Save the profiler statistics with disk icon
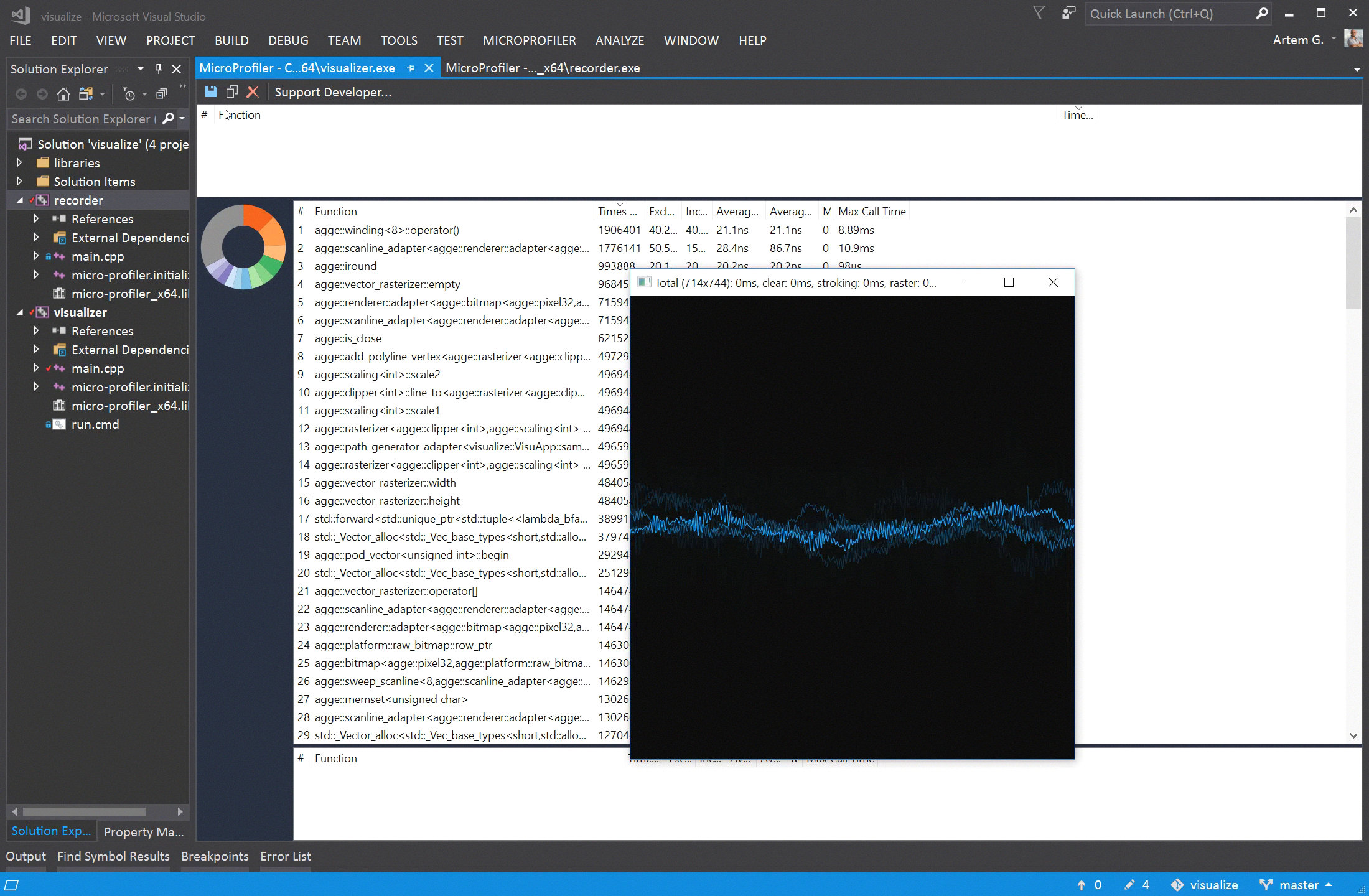1369x896 pixels. coord(211,92)
